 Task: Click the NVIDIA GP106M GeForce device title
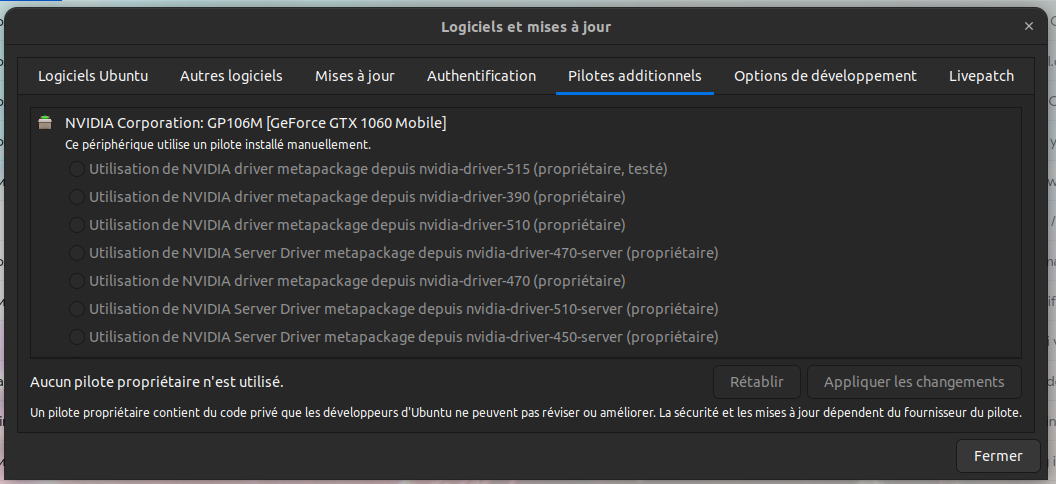[255, 123]
